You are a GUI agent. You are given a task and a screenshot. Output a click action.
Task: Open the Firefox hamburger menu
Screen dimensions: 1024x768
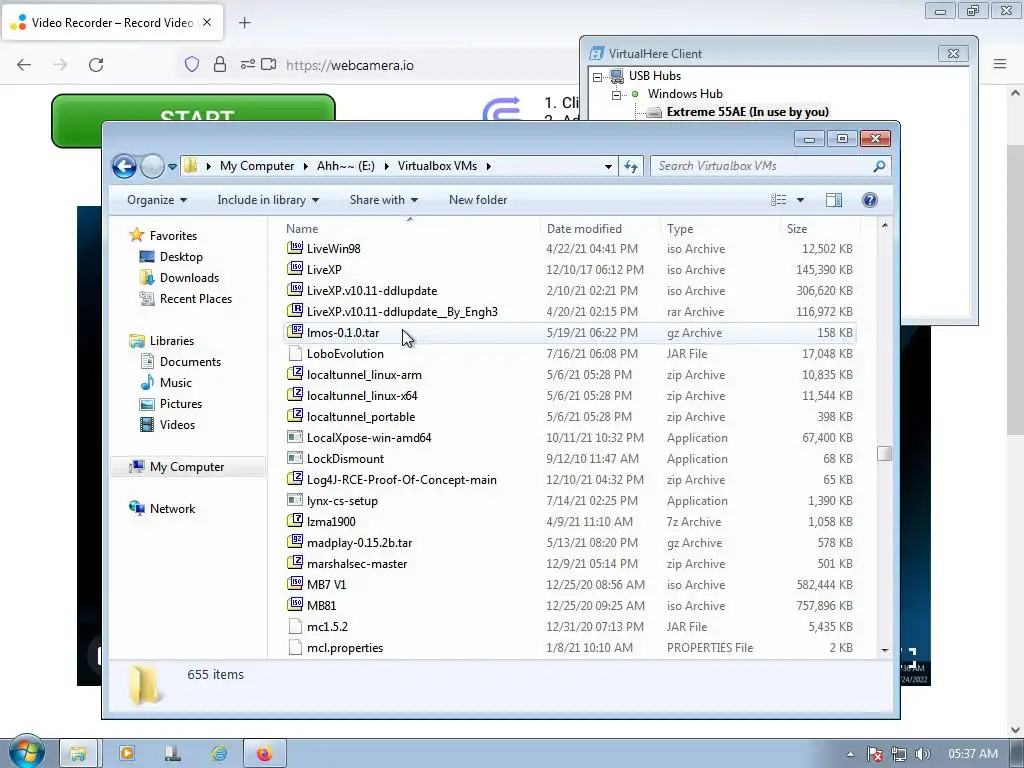coord(1000,64)
